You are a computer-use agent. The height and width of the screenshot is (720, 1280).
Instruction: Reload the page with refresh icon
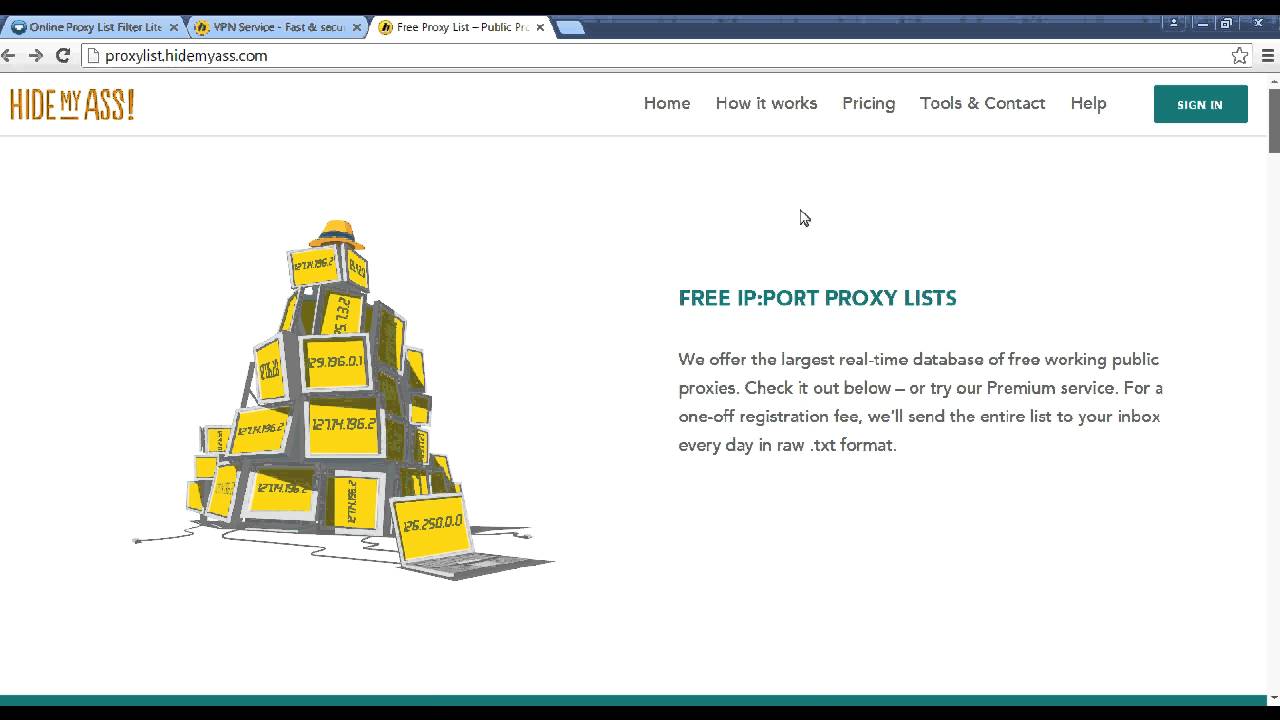pyautogui.click(x=63, y=56)
